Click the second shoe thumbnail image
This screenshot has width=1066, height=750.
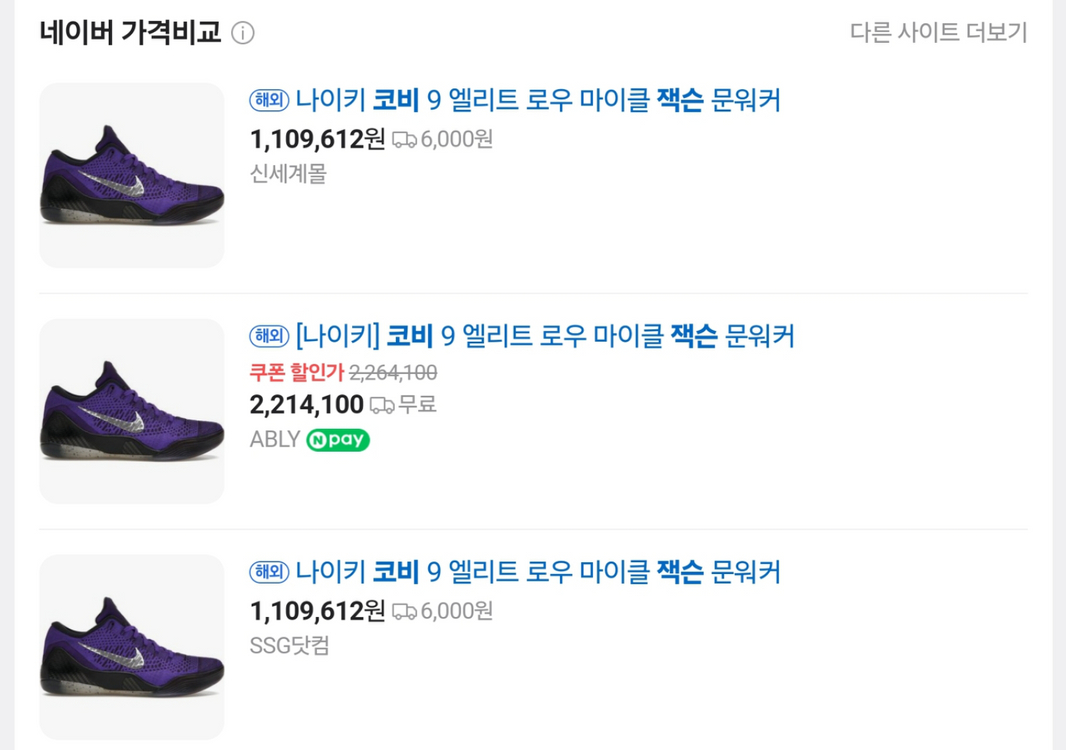[131, 411]
